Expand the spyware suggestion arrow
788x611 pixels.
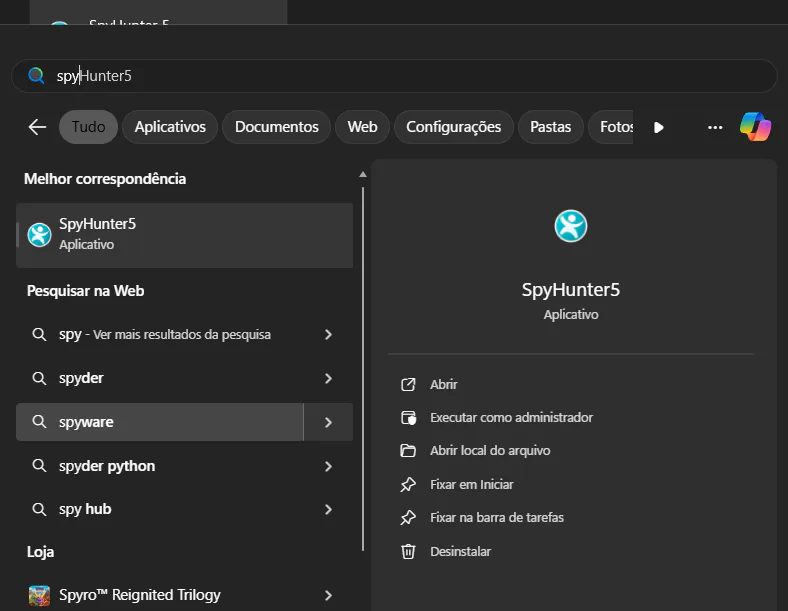tap(328, 422)
